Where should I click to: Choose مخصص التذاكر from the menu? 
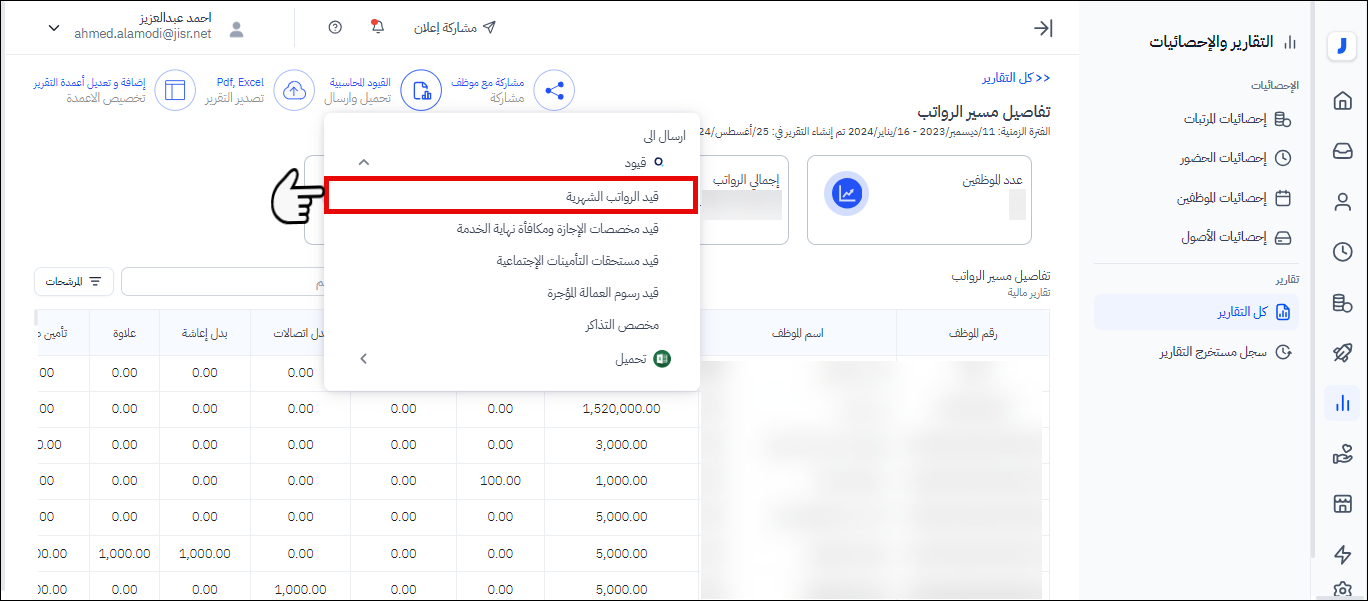(621, 325)
